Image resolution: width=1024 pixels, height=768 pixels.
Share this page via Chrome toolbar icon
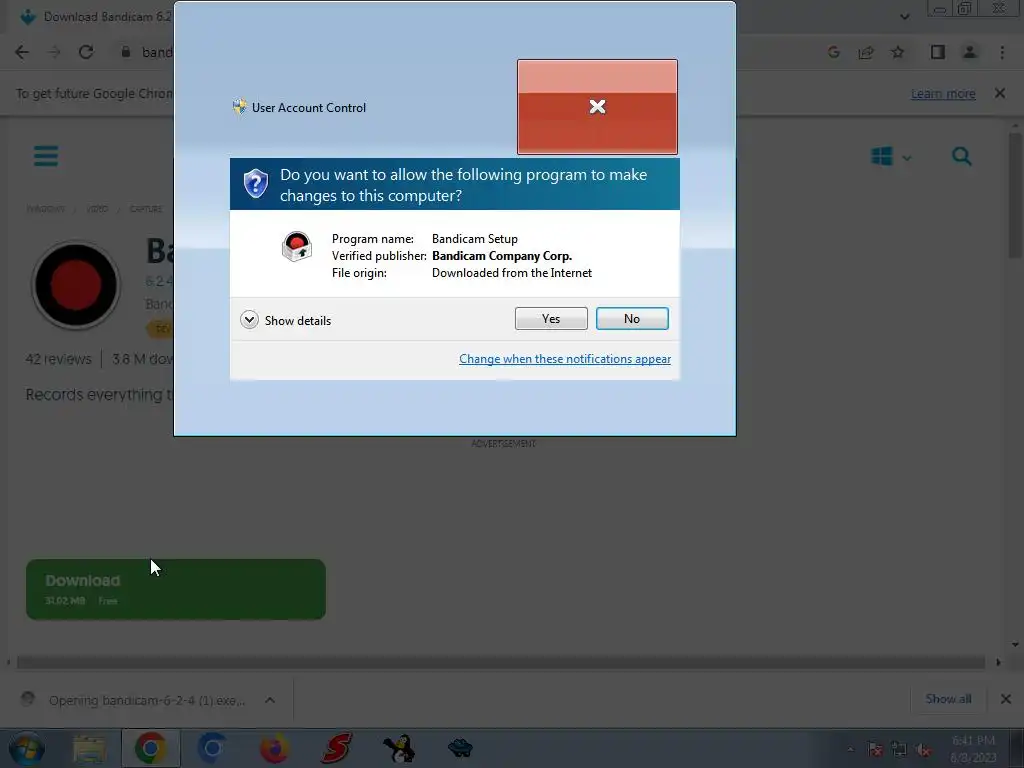pyautogui.click(x=866, y=52)
